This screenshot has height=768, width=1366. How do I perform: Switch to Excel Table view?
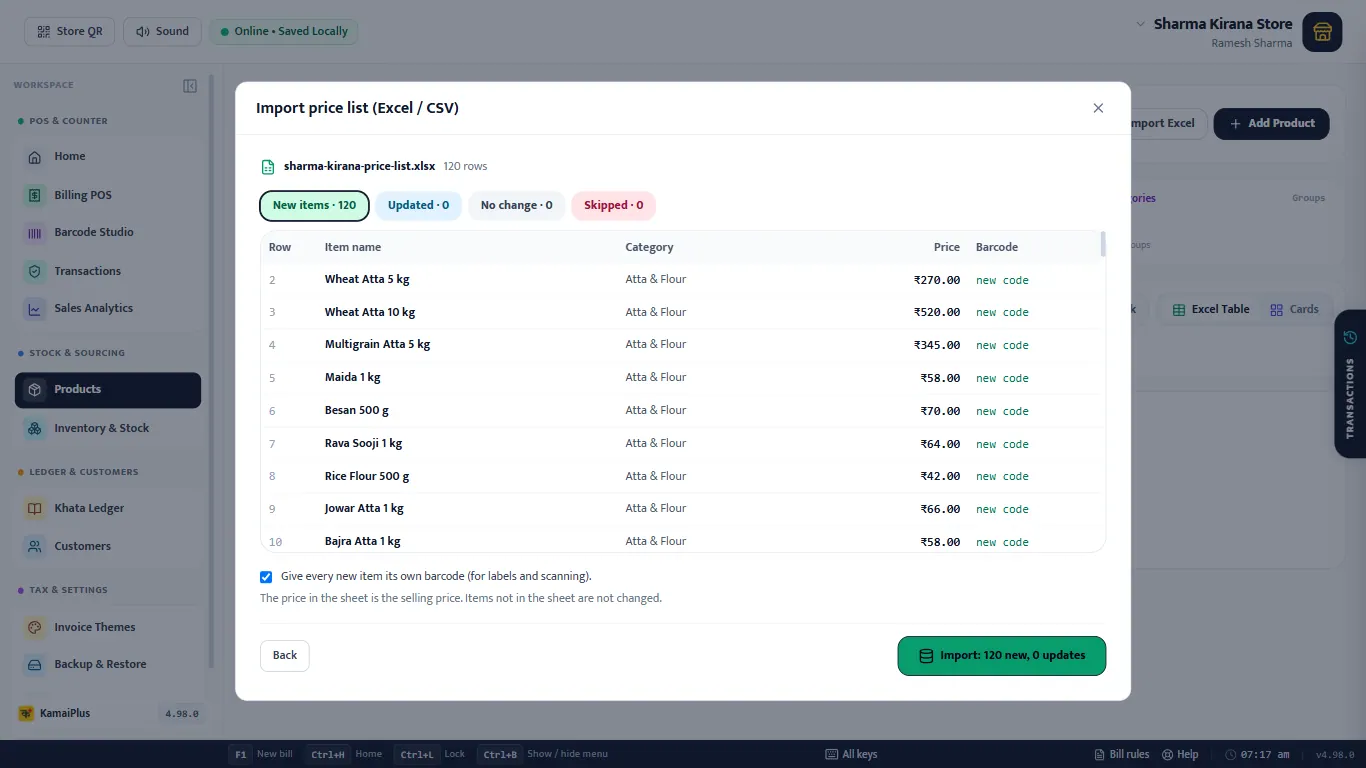pyautogui.click(x=1210, y=310)
